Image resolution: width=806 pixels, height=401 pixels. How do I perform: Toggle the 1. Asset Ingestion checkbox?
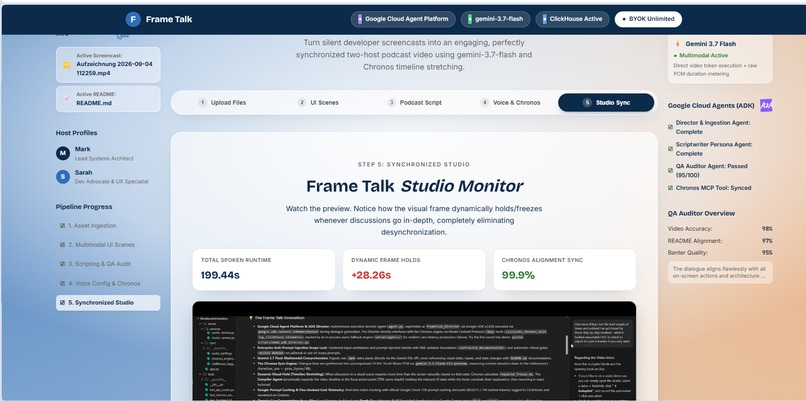62,226
